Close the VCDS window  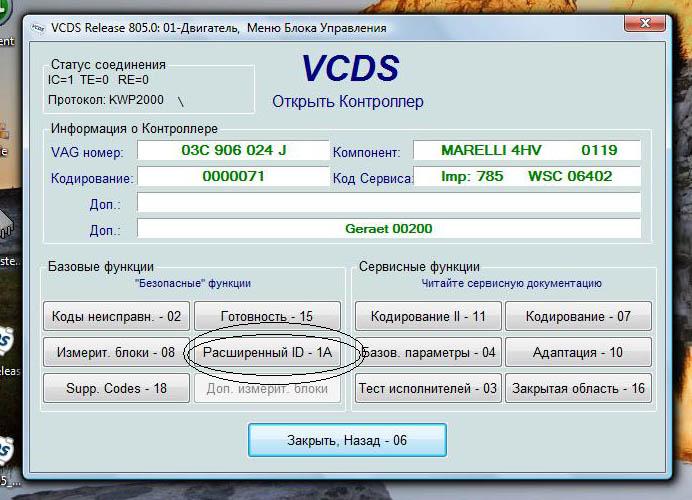point(645,23)
